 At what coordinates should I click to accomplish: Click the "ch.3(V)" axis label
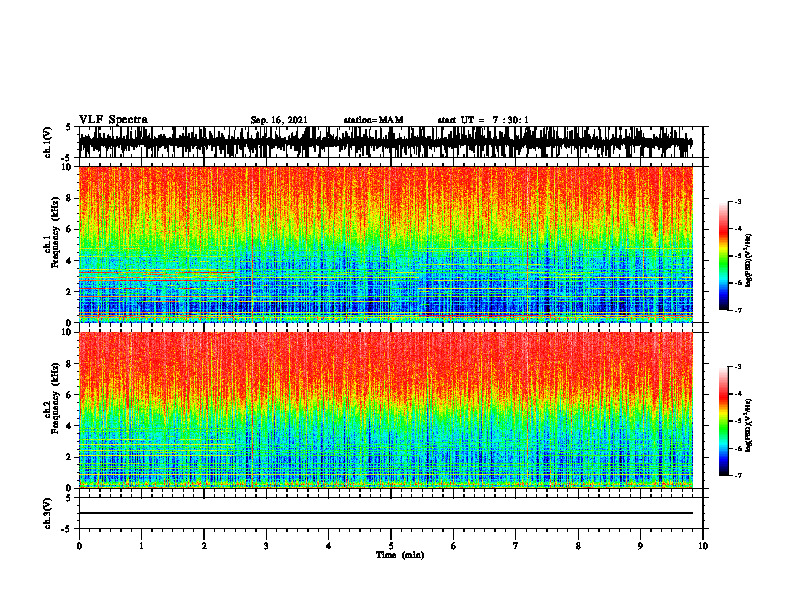(48, 513)
